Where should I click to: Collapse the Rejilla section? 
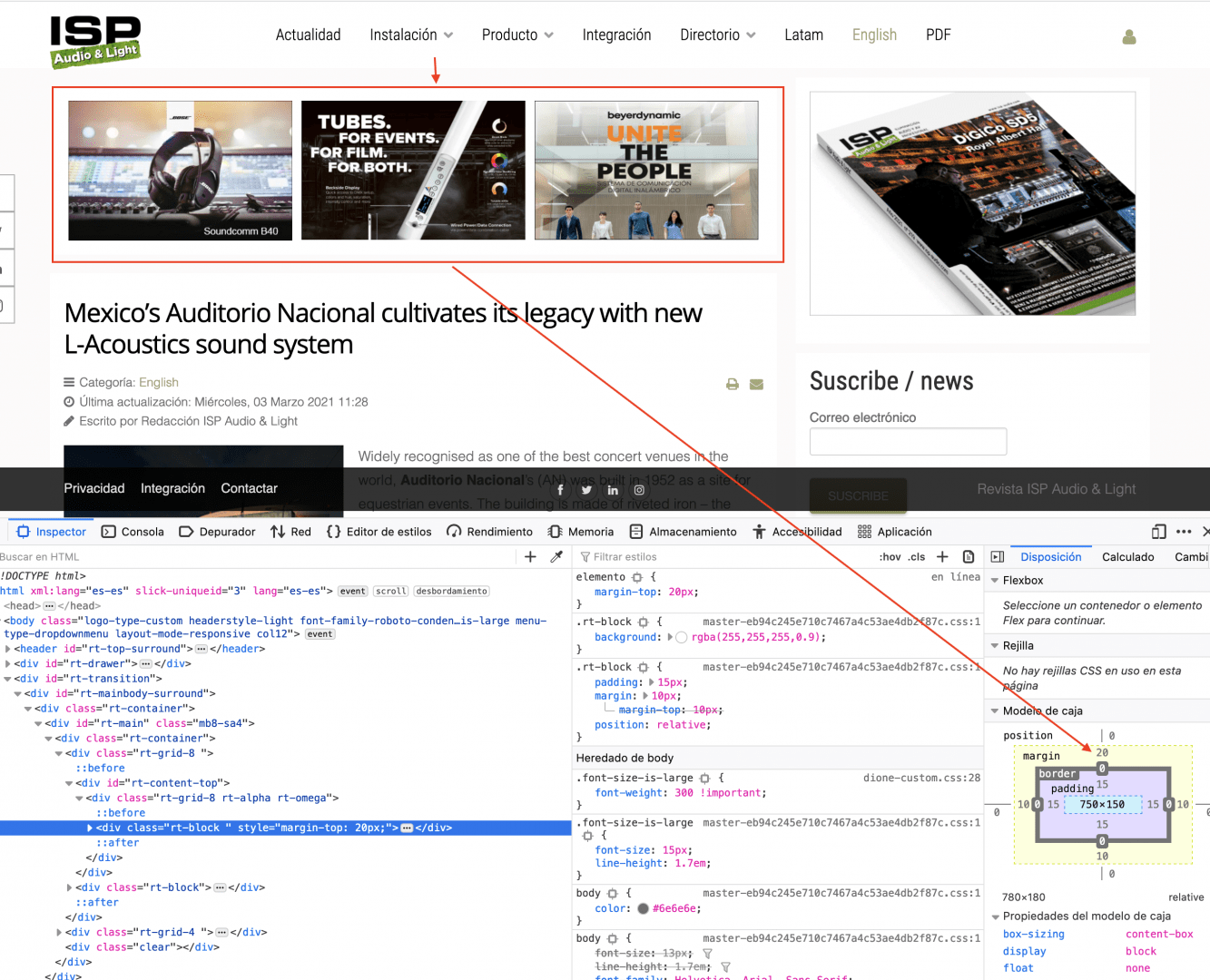[x=995, y=646]
